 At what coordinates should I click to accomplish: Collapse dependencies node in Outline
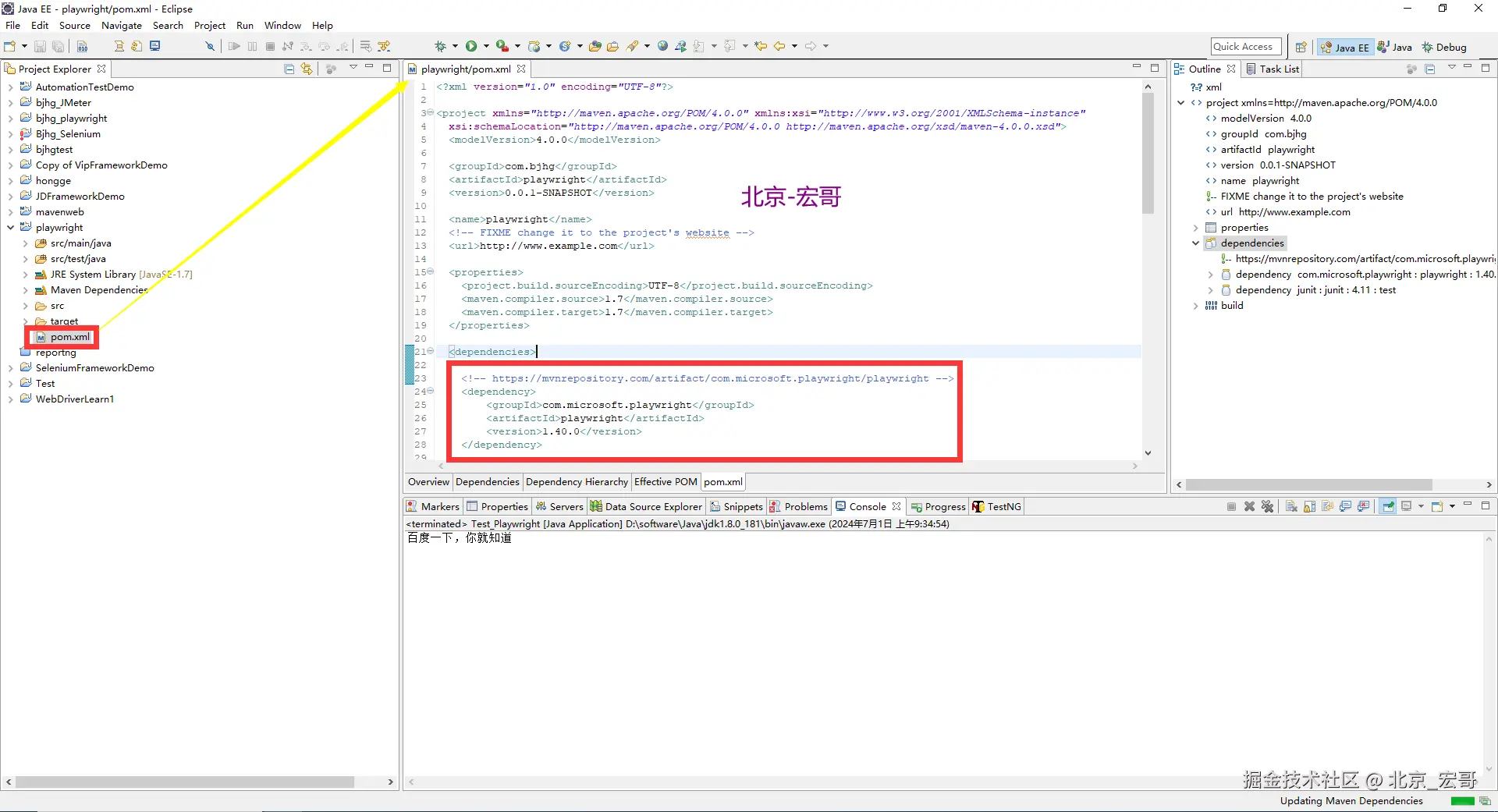point(1195,243)
